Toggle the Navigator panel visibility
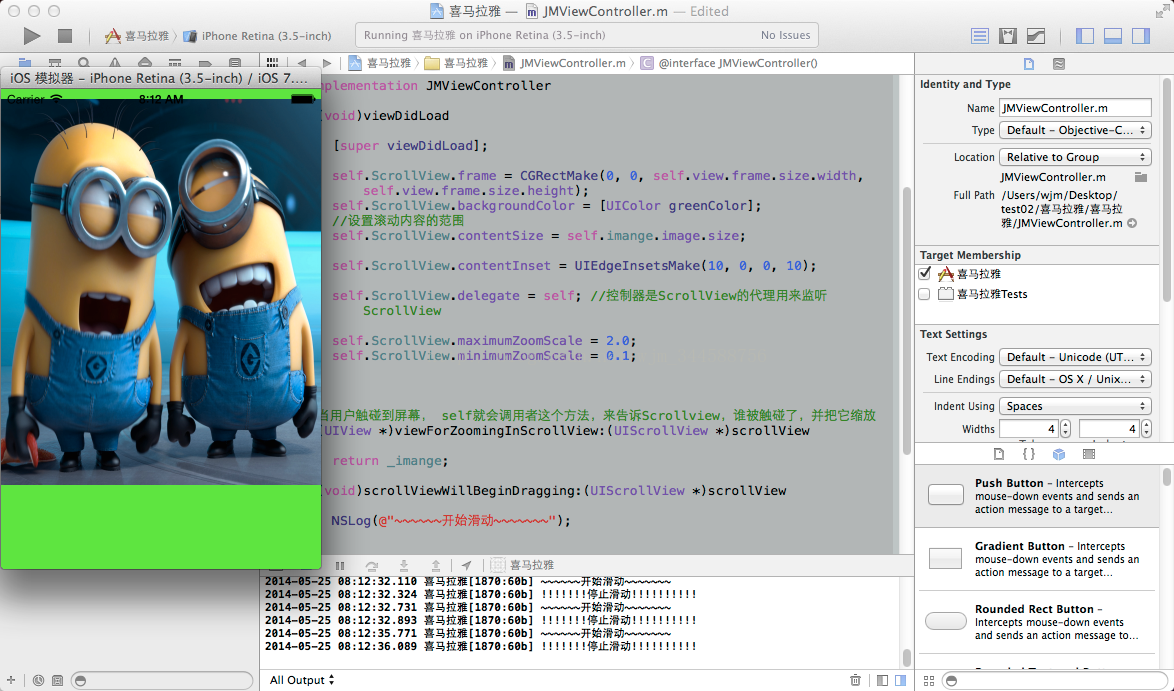The width and height of the screenshot is (1174, 691). pyautogui.click(x=1084, y=35)
